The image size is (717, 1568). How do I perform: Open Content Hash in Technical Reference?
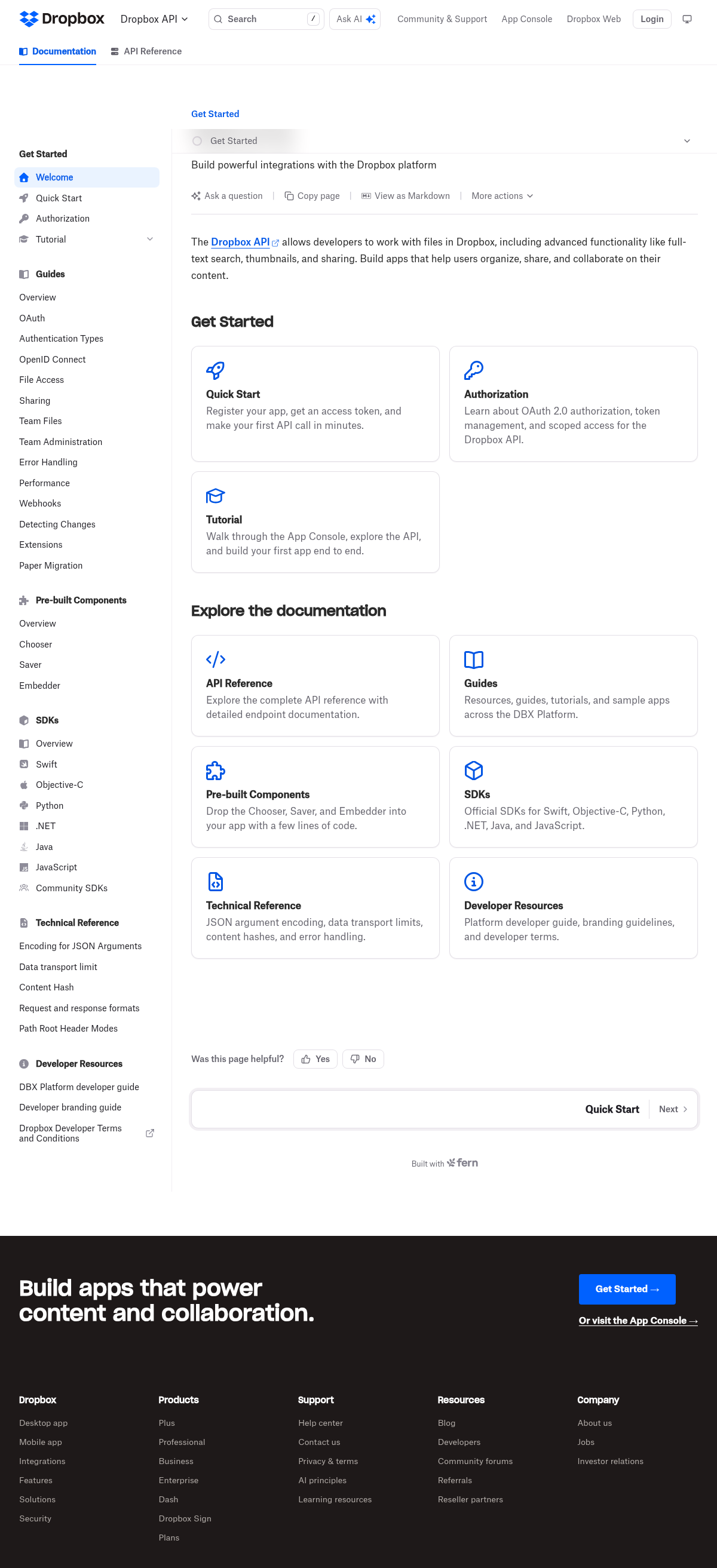pos(46,987)
